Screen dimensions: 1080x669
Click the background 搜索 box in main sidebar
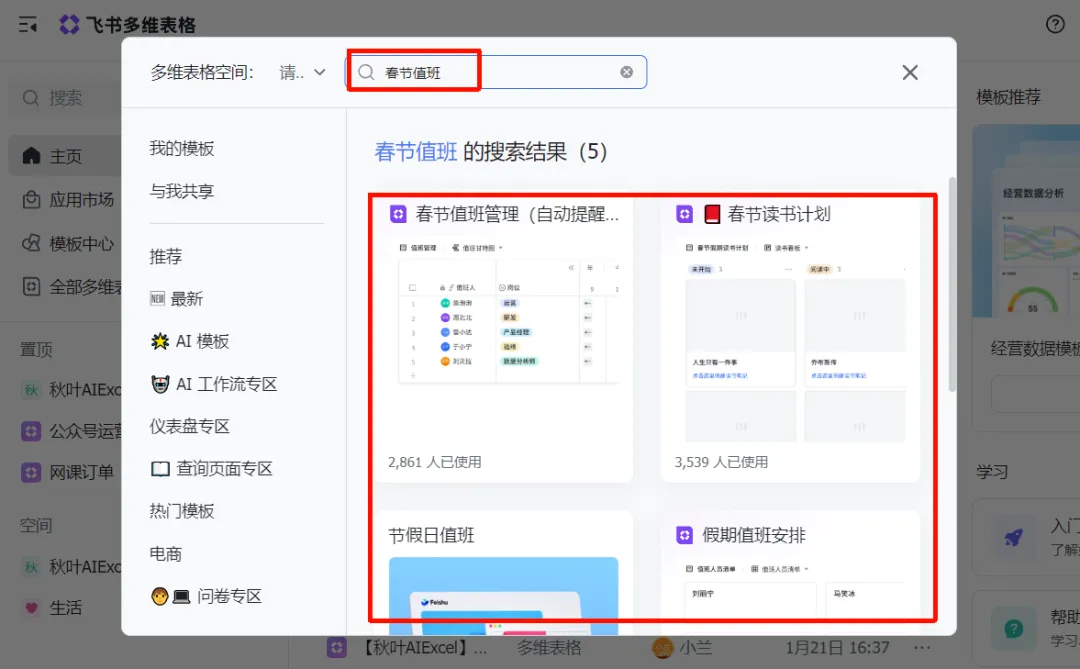point(65,98)
